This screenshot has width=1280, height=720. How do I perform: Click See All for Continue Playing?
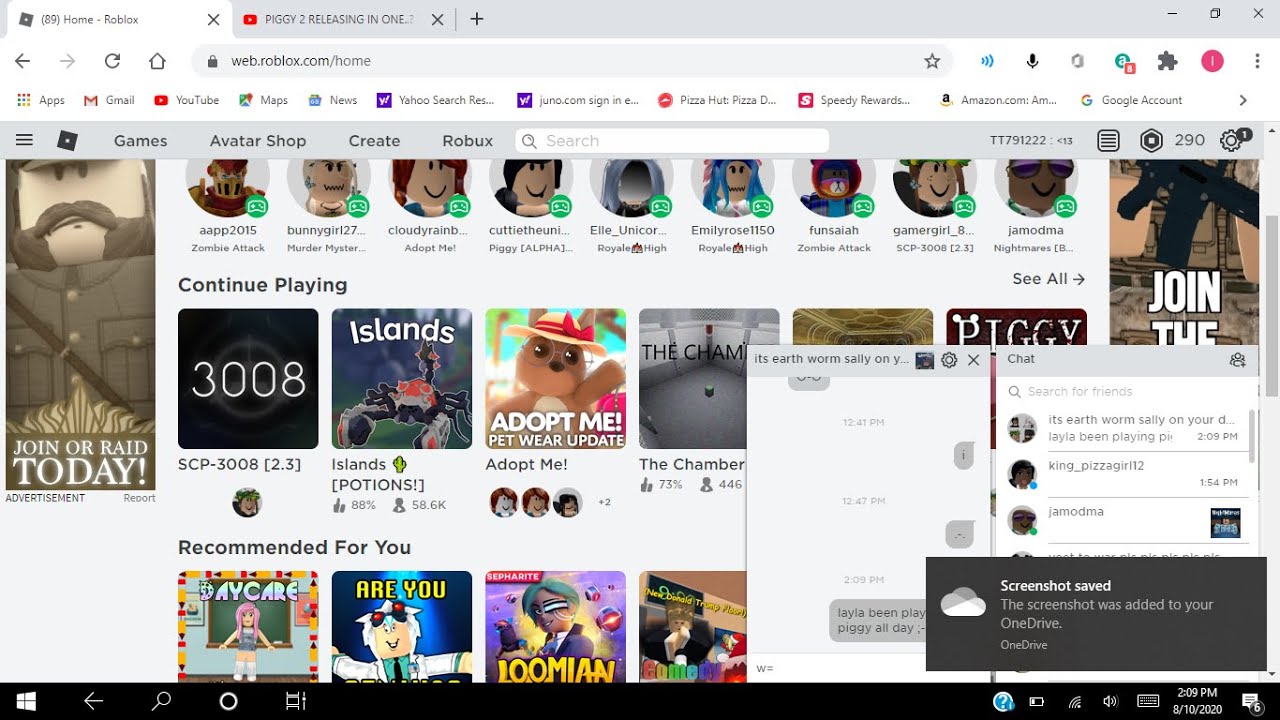coord(1048,279)
